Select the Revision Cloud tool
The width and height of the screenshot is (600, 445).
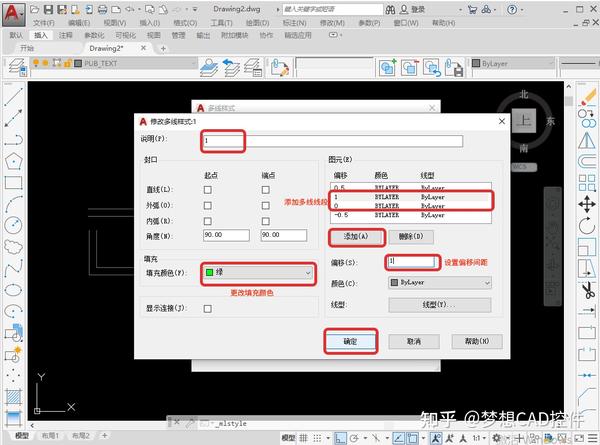pyautogui.click(x=13, y=247)
